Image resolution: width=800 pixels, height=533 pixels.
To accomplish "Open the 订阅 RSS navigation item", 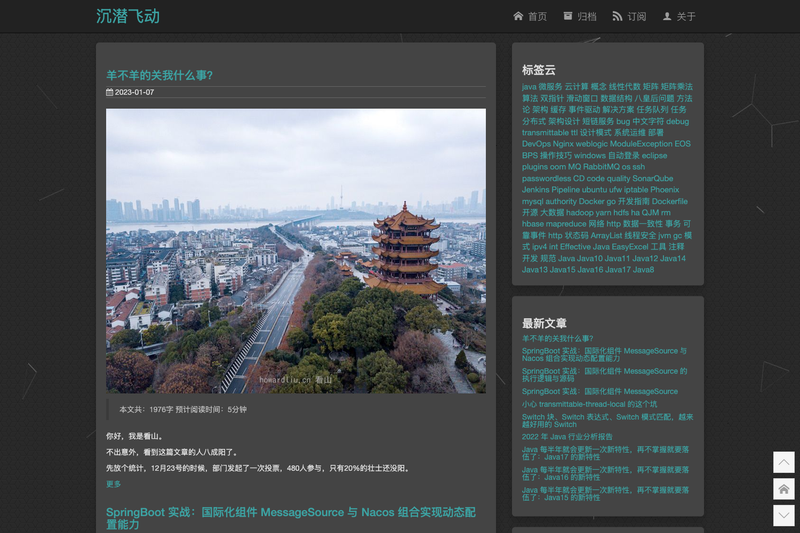I will (629, 16).
